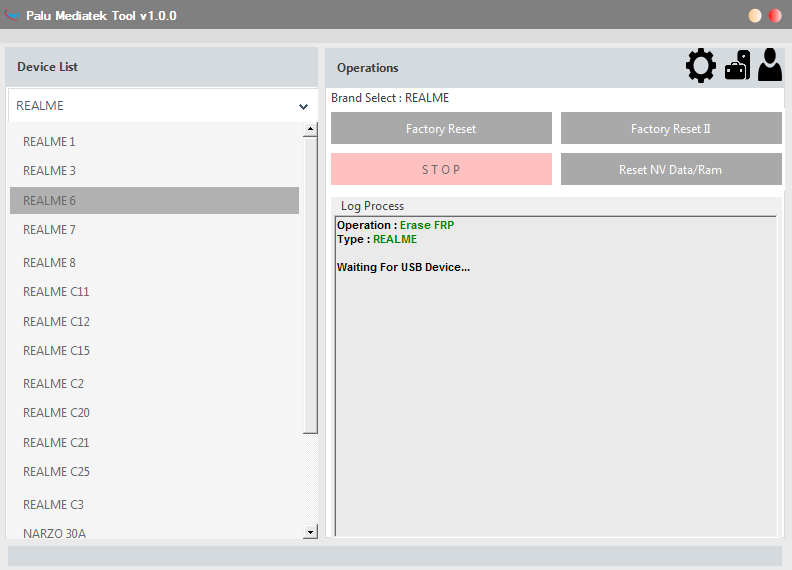
Task: Pick REALME C2 from the list
Action: coord(155,384)
